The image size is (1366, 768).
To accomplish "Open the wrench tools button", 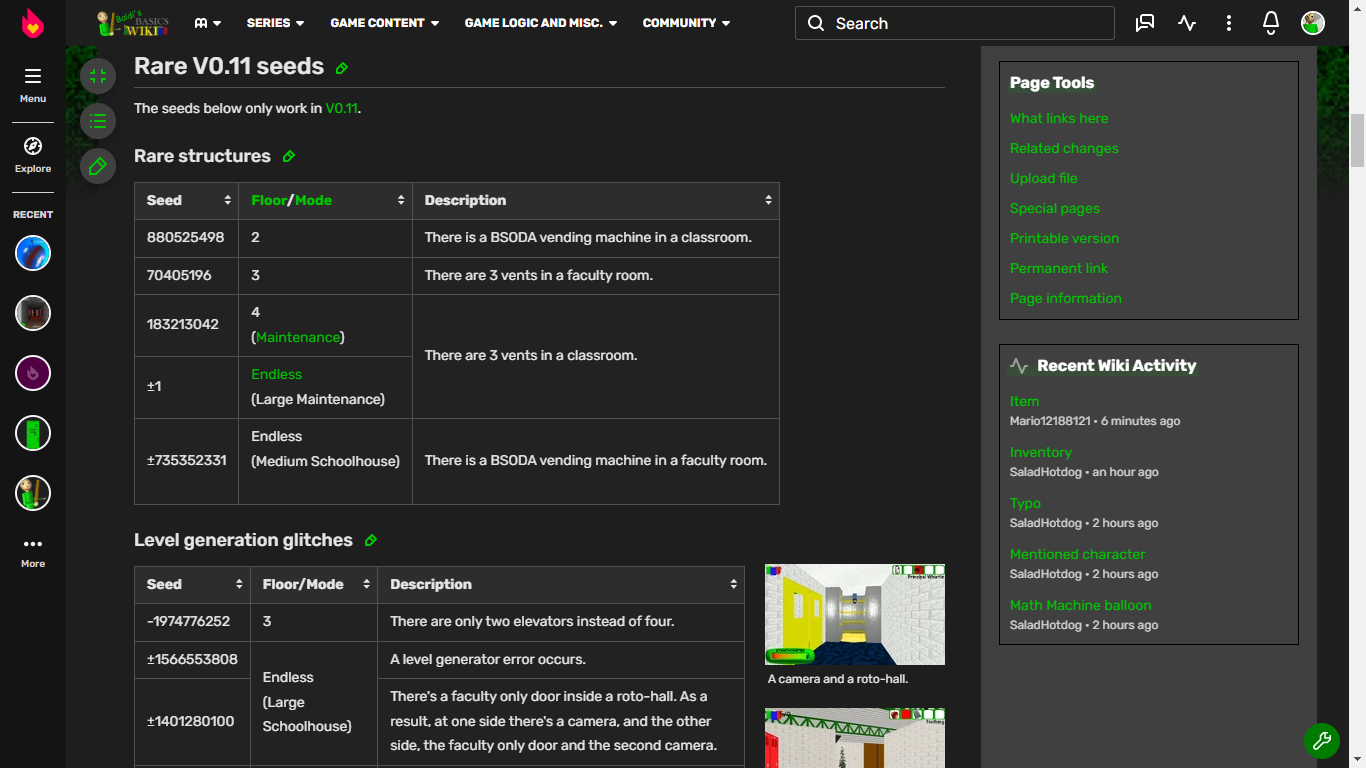I will pyautogui.click(x=1321, y=741).
